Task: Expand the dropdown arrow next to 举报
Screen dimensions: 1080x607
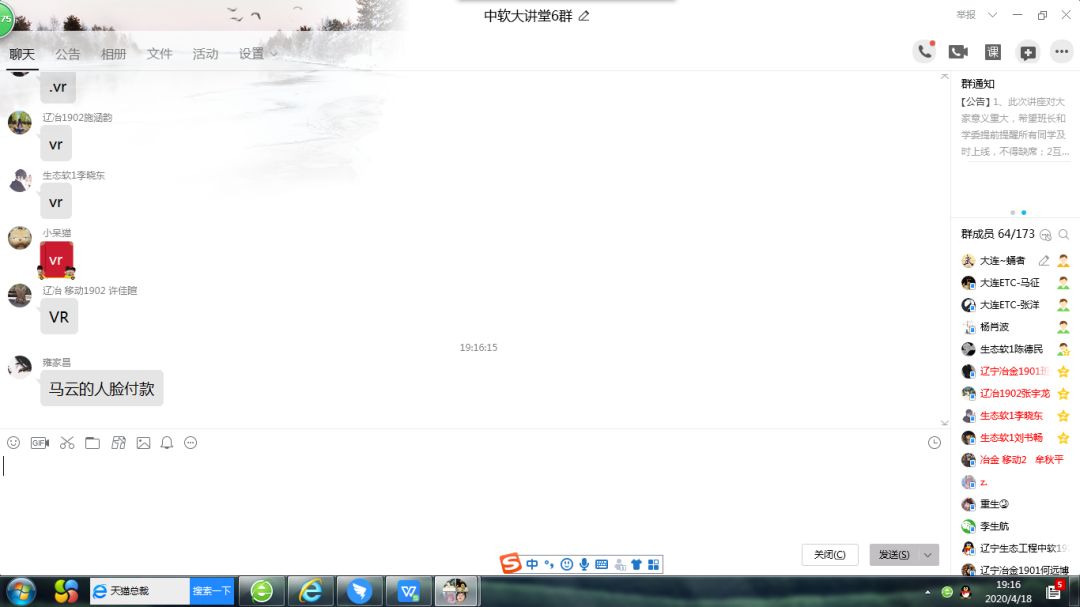Action: [992, 15]
